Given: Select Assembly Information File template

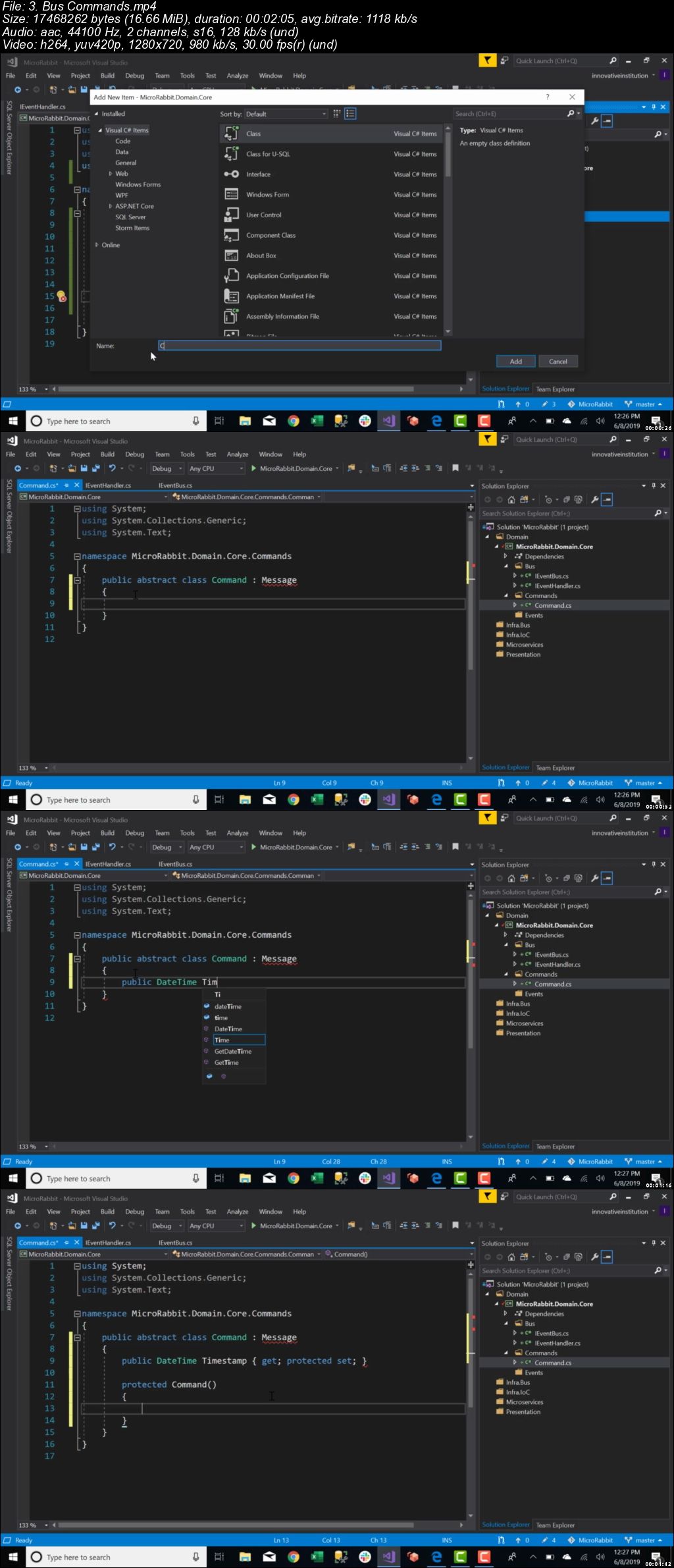Looking at the screenshot, I should point(332,317).
